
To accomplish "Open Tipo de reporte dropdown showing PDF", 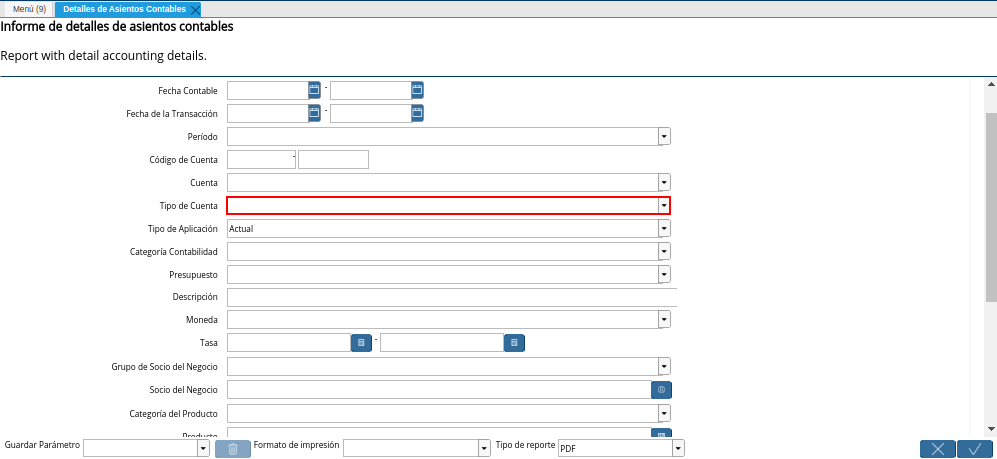I will click(678, 449).
